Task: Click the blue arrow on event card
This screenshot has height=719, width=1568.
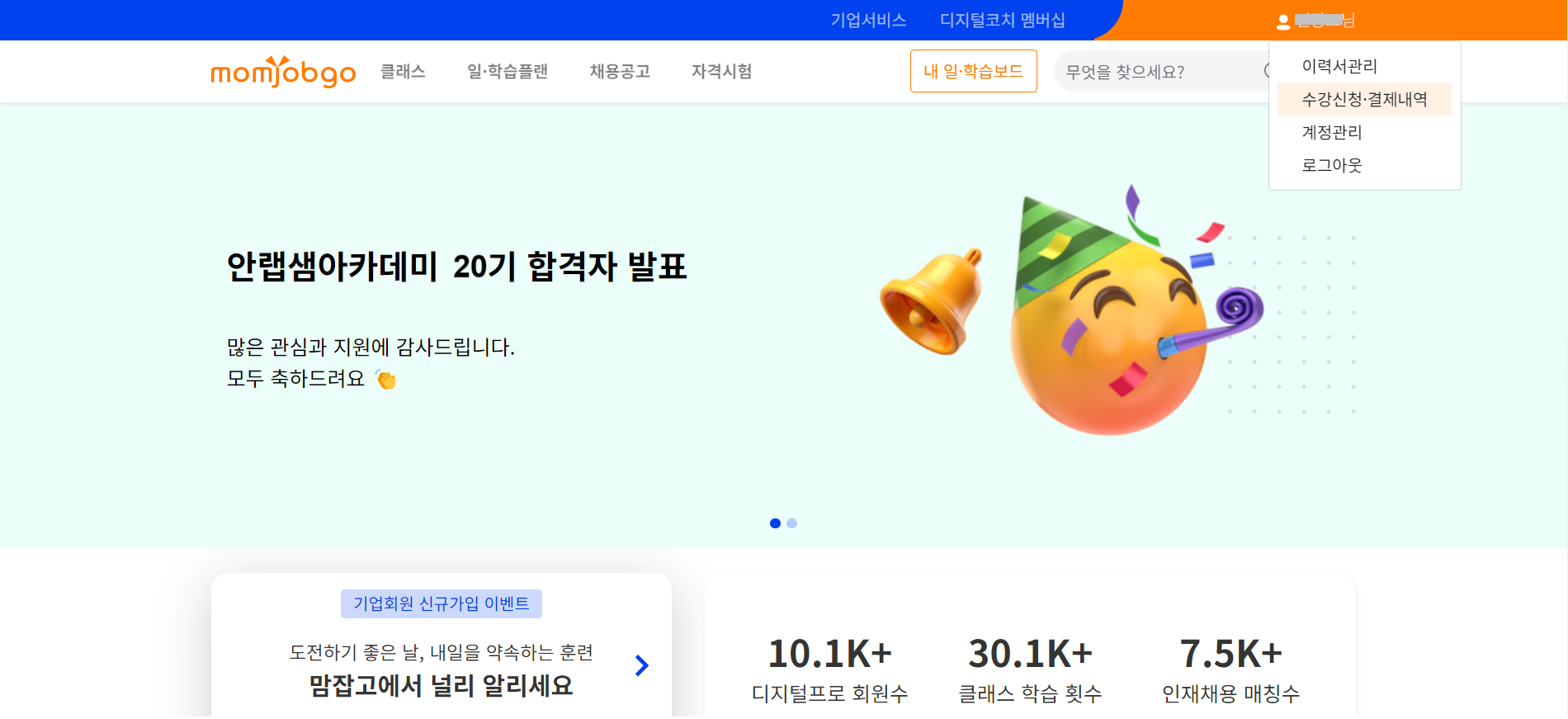Action: pyautogui.click(x=641, y=665)
